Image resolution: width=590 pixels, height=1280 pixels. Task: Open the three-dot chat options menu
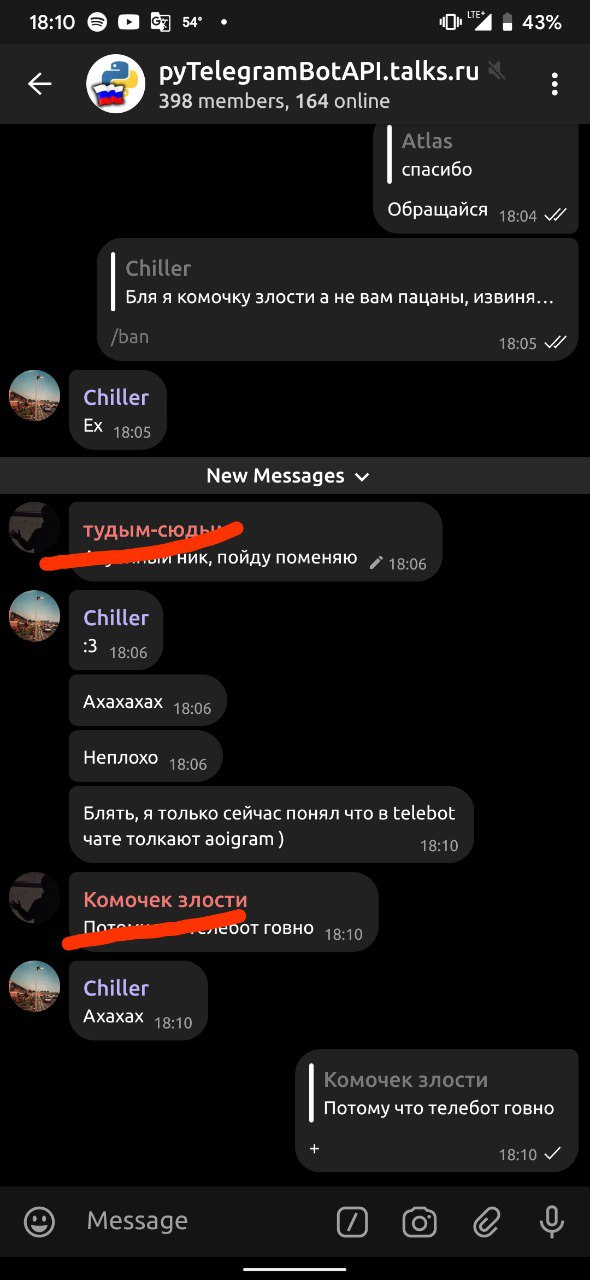(x=554, y=84)
